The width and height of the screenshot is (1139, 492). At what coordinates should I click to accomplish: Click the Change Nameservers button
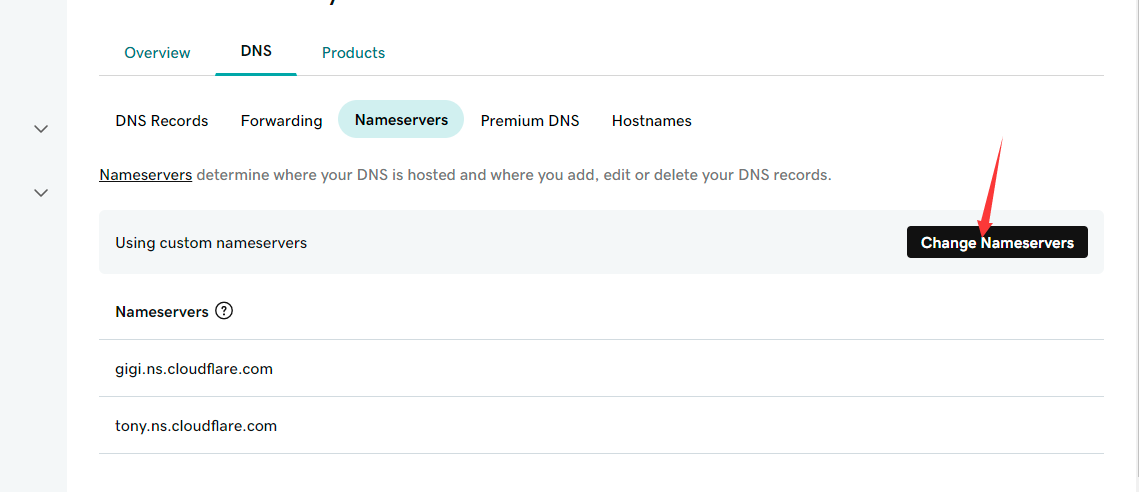[997, 242]
